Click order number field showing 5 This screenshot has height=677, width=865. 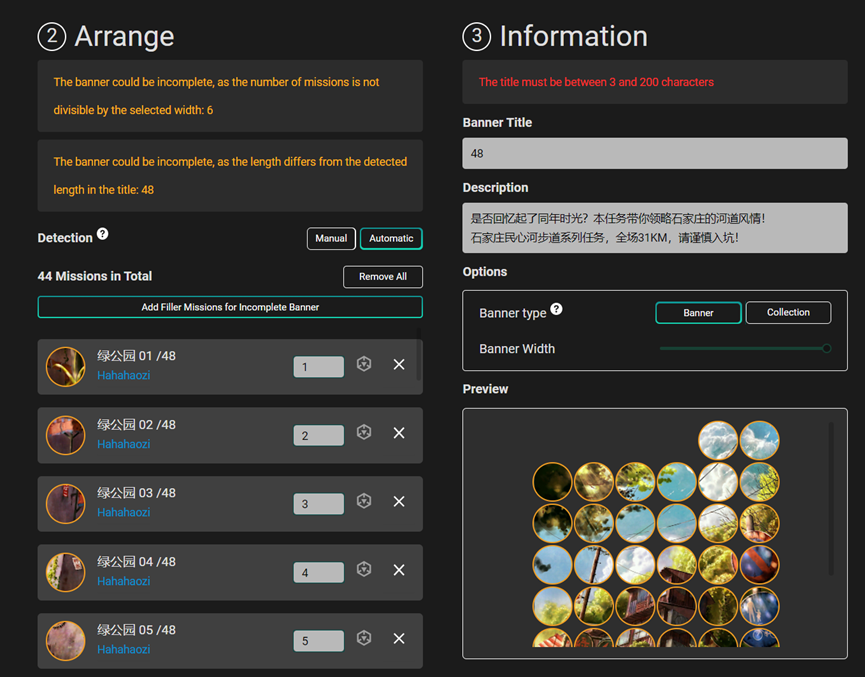[x=319, y=641]
